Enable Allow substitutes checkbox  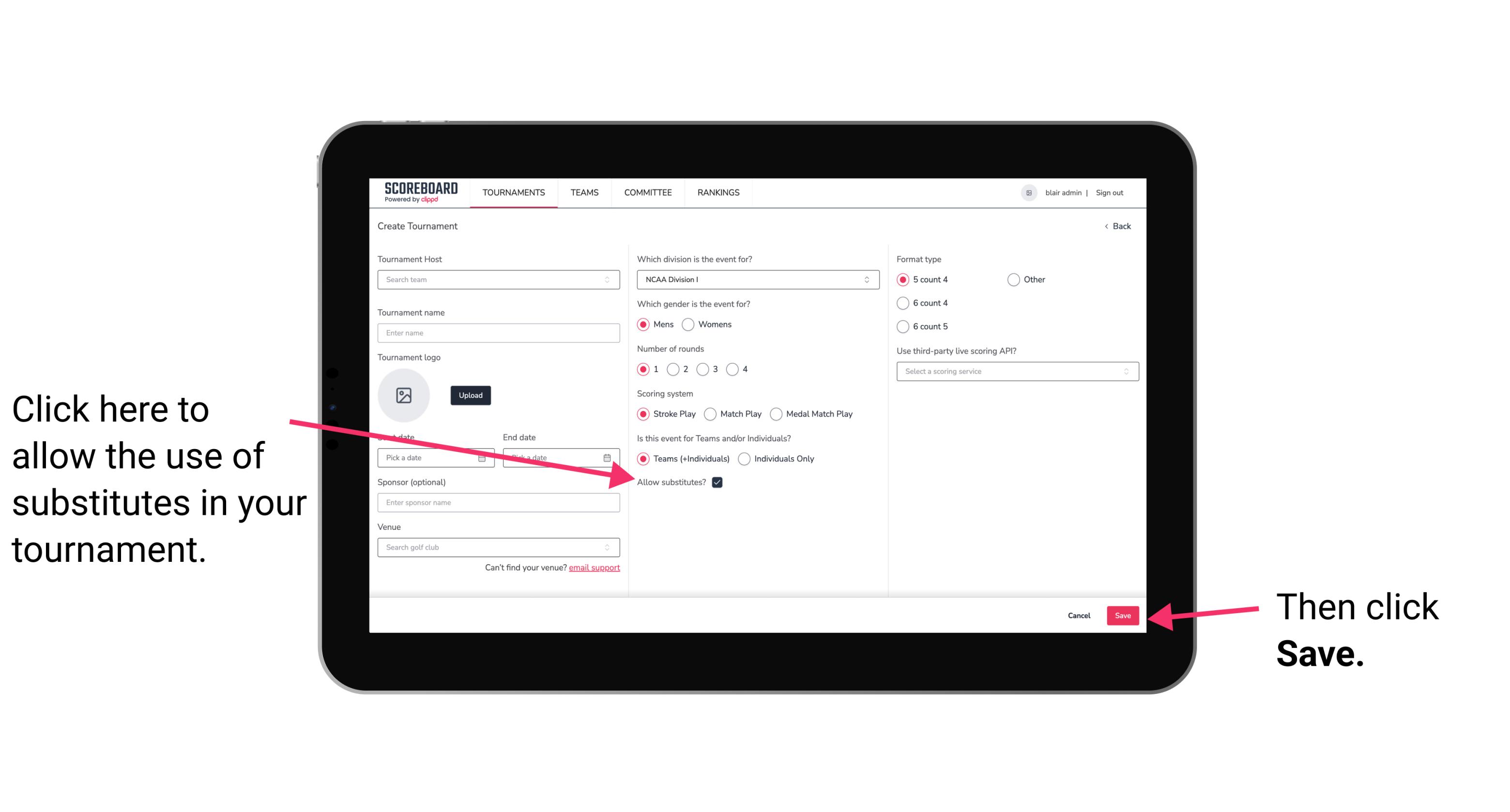(x=719, y=482)
